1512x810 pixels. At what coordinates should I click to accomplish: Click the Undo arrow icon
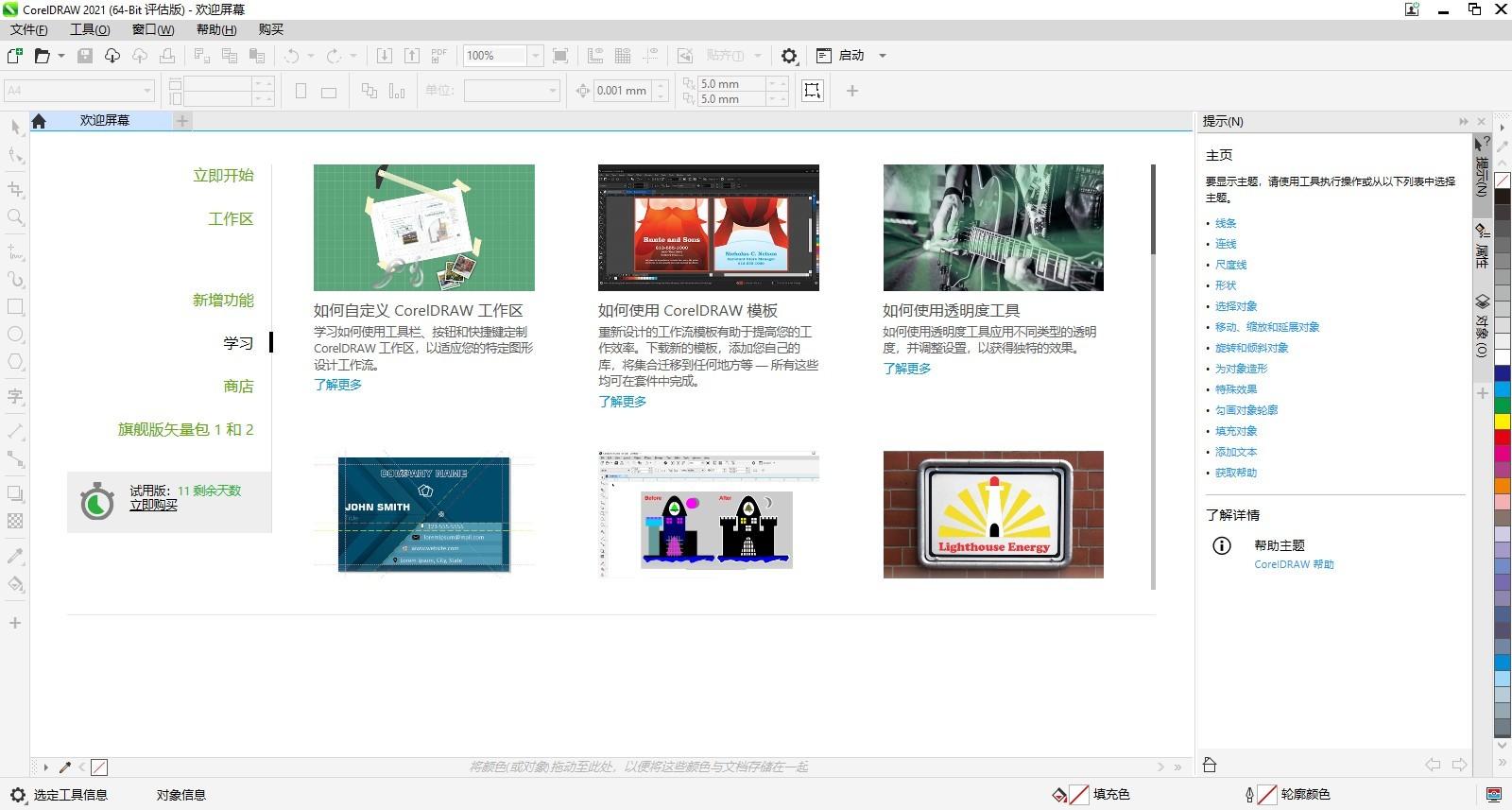[x=291, y=56]
